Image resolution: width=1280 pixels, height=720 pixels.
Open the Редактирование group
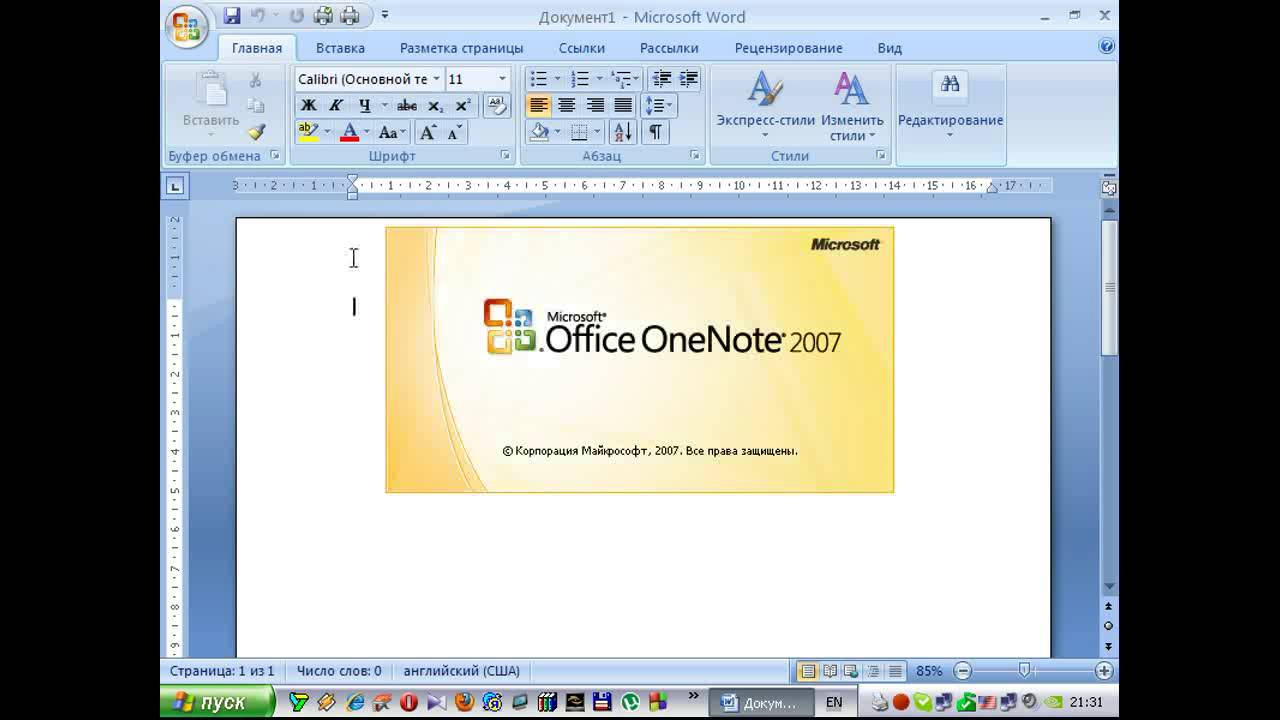click(x=950, y=106)
